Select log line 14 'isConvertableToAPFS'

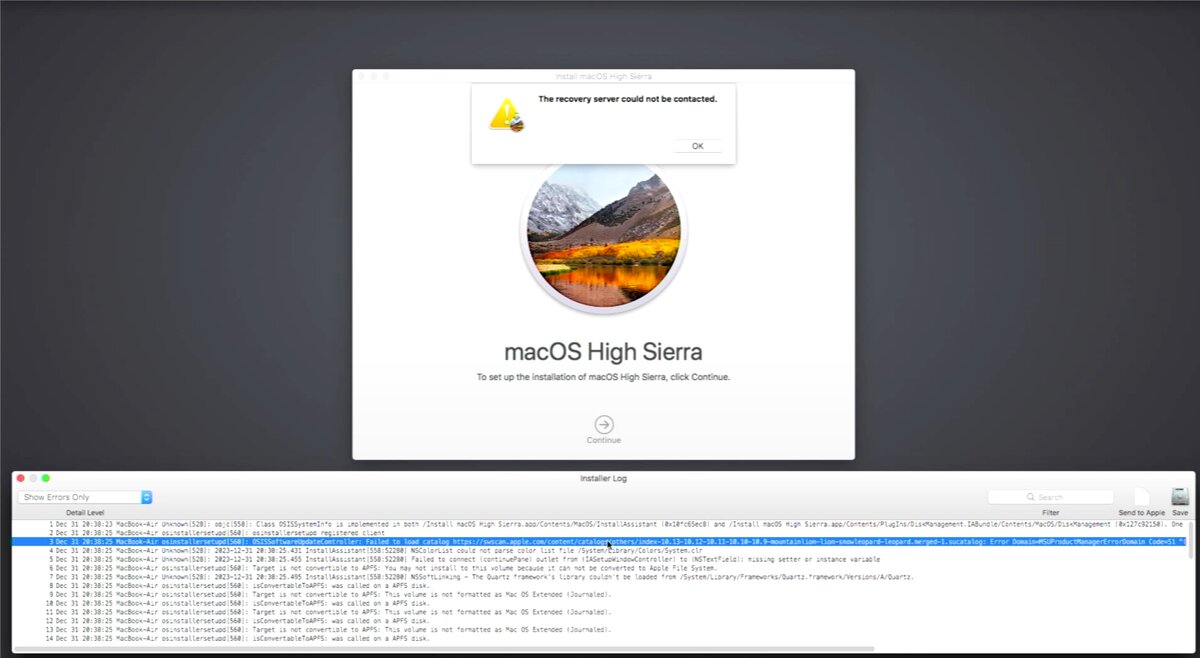click(600, 638)
